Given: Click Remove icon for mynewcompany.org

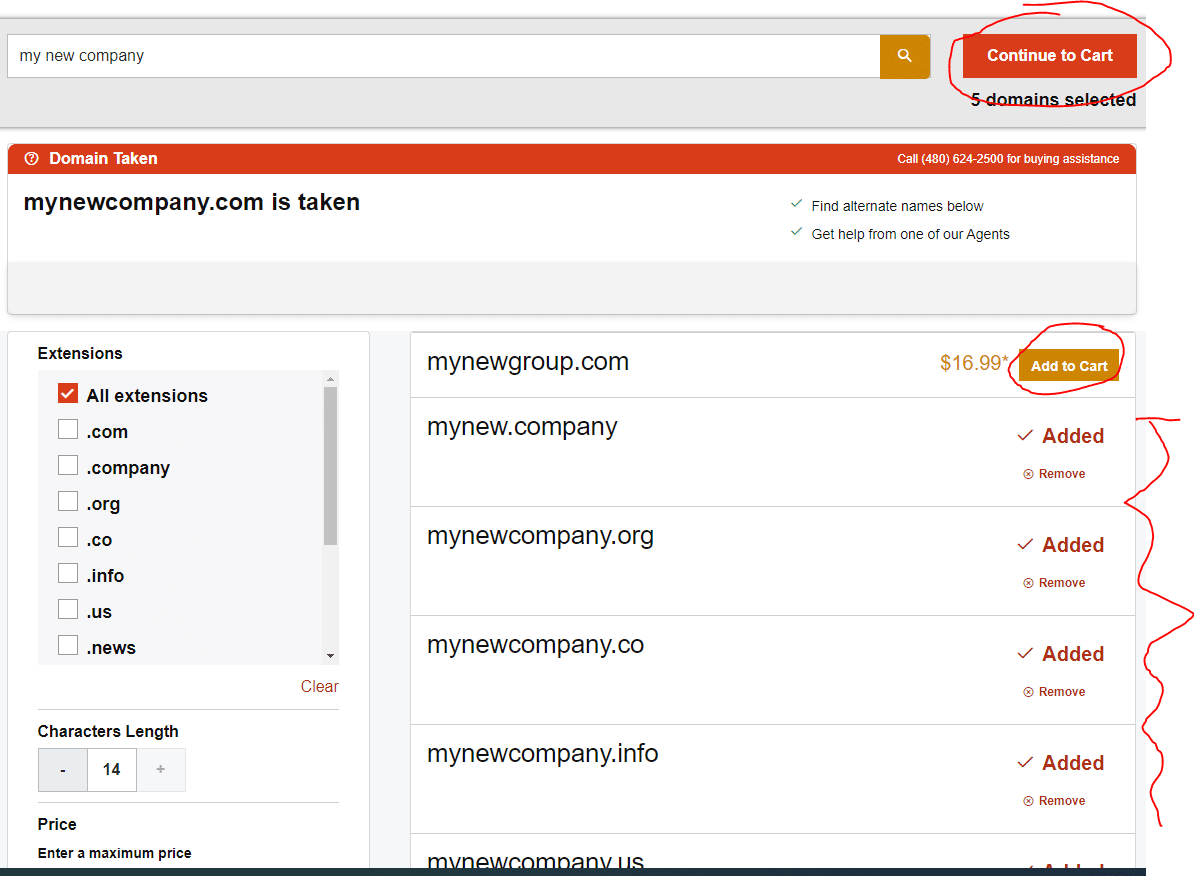Looking at the screenshot, I should coord(1028,583).
